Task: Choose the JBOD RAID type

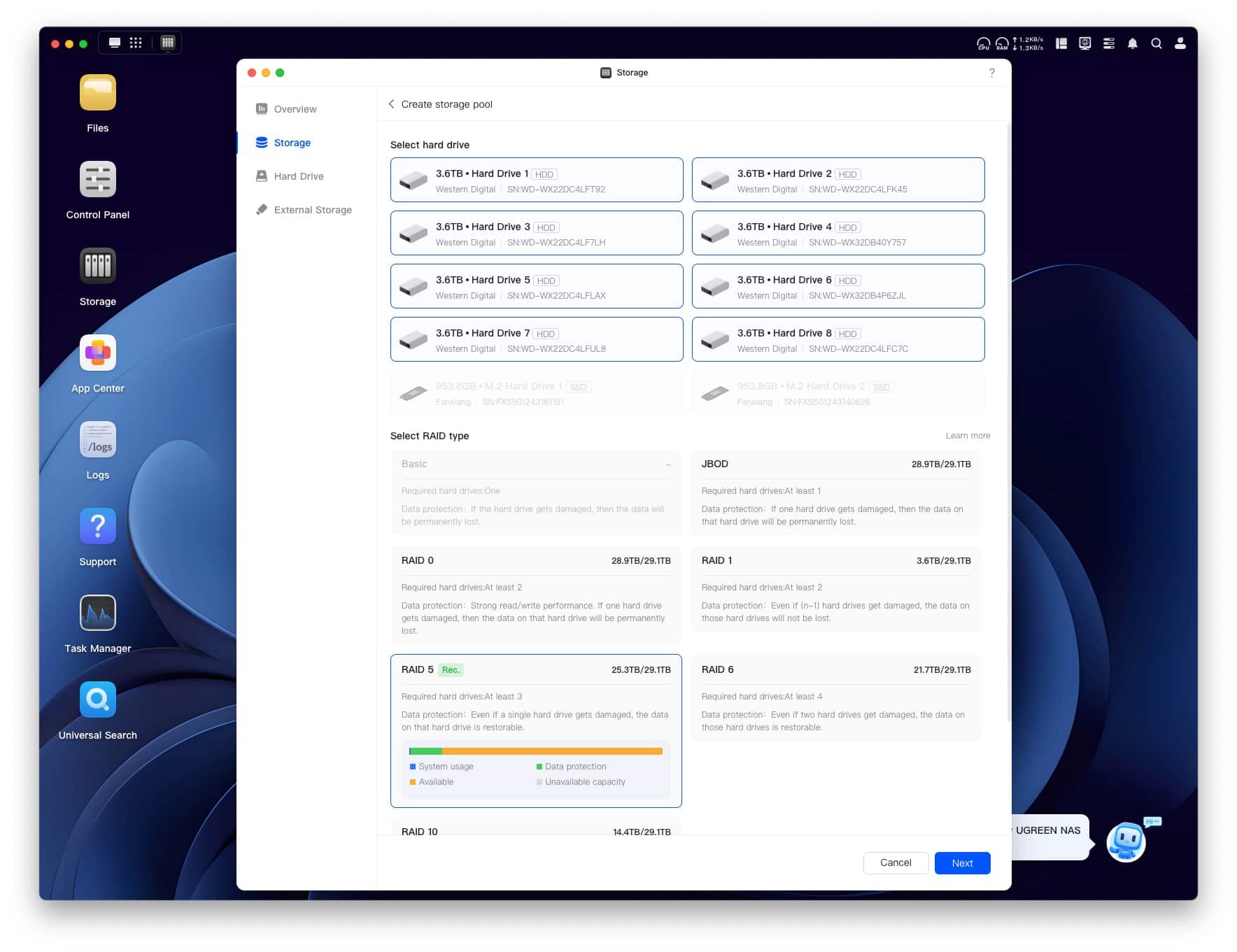Action: click(836, 492)
